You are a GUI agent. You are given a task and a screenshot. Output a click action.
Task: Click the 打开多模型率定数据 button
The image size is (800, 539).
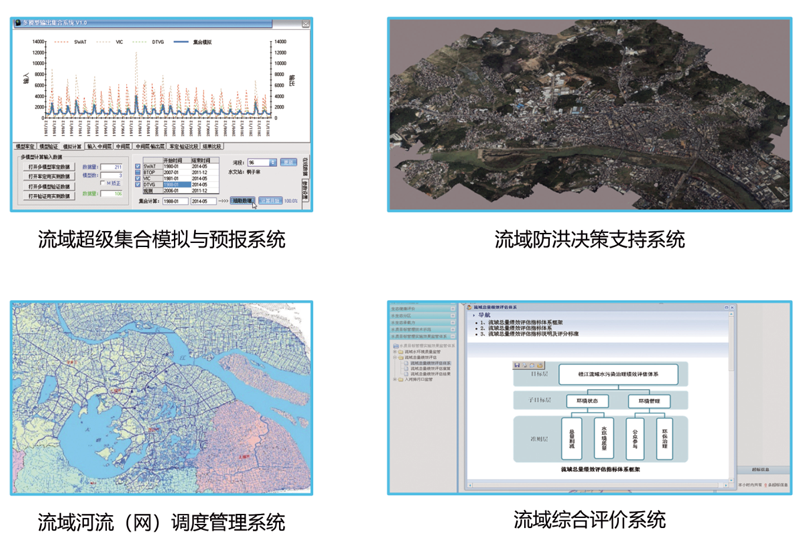click(49, 165)
